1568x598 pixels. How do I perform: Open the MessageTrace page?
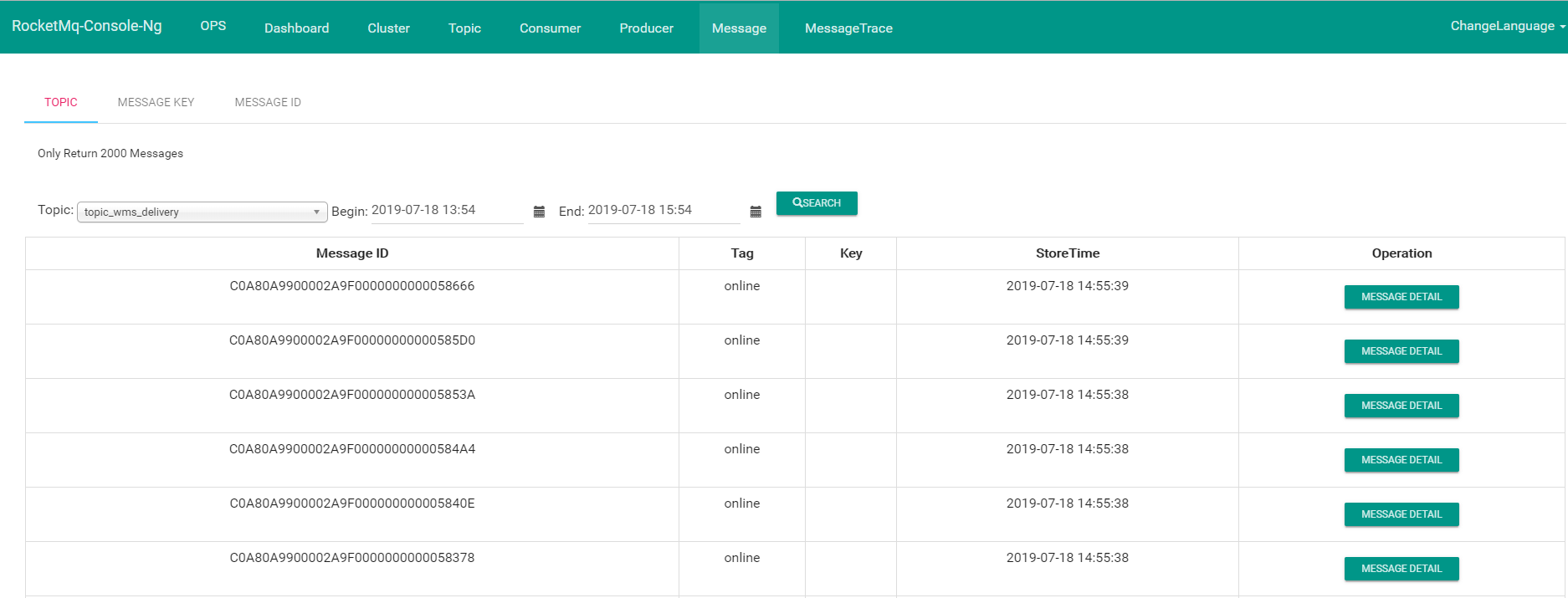848,28
